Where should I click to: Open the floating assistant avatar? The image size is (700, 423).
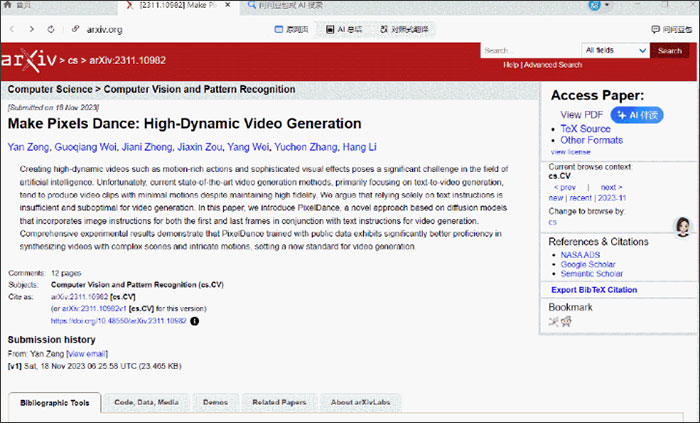[x=683, y=227]
